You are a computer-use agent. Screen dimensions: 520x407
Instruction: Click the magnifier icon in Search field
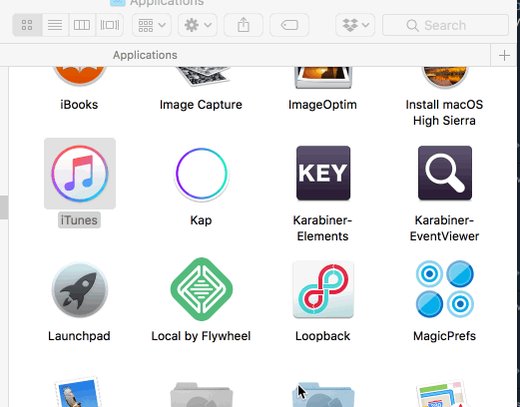click(412, 25)
